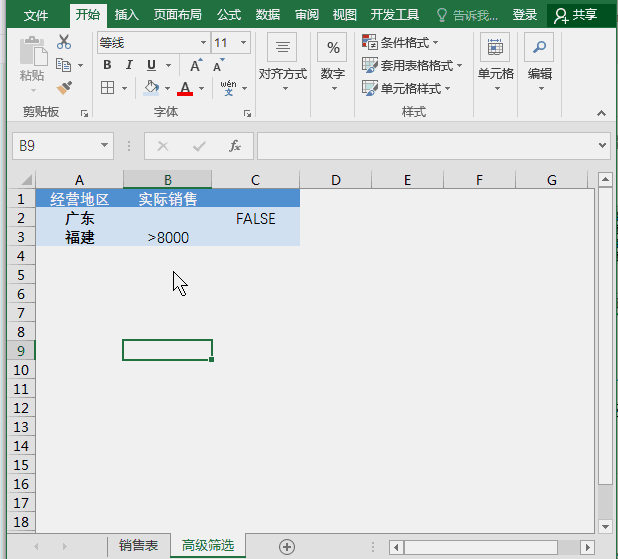
Task: Expand the fill color dropdown arrow
Action: coord(168,88)
